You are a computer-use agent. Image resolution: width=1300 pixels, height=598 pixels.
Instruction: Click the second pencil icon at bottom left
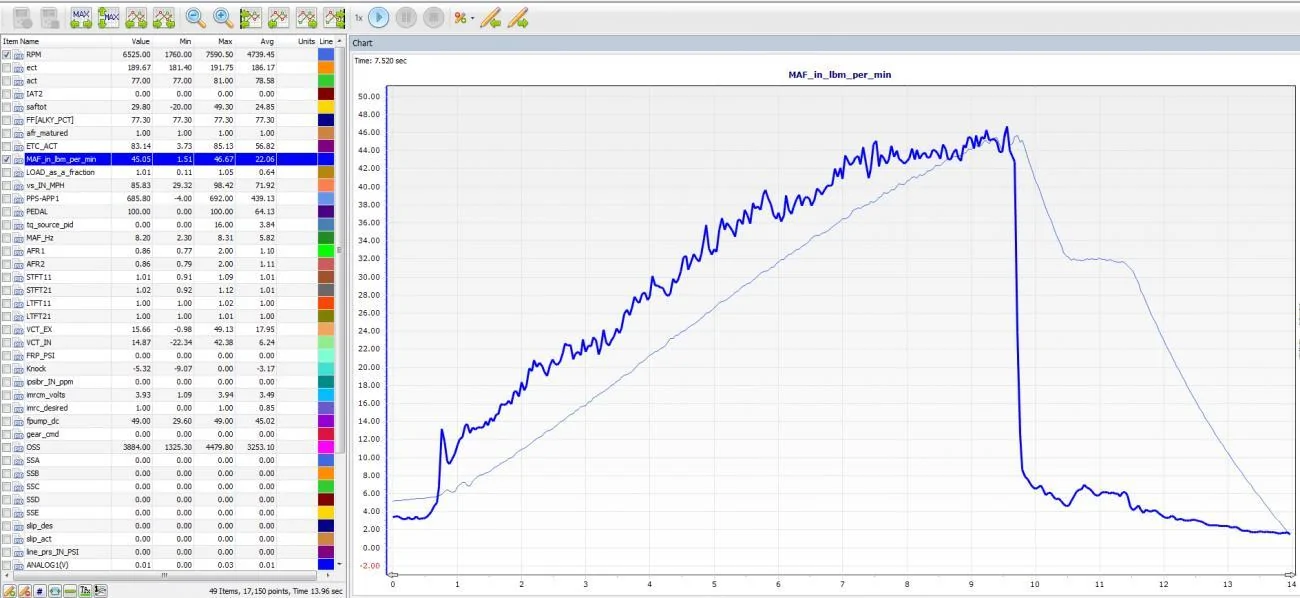[25, 591]
